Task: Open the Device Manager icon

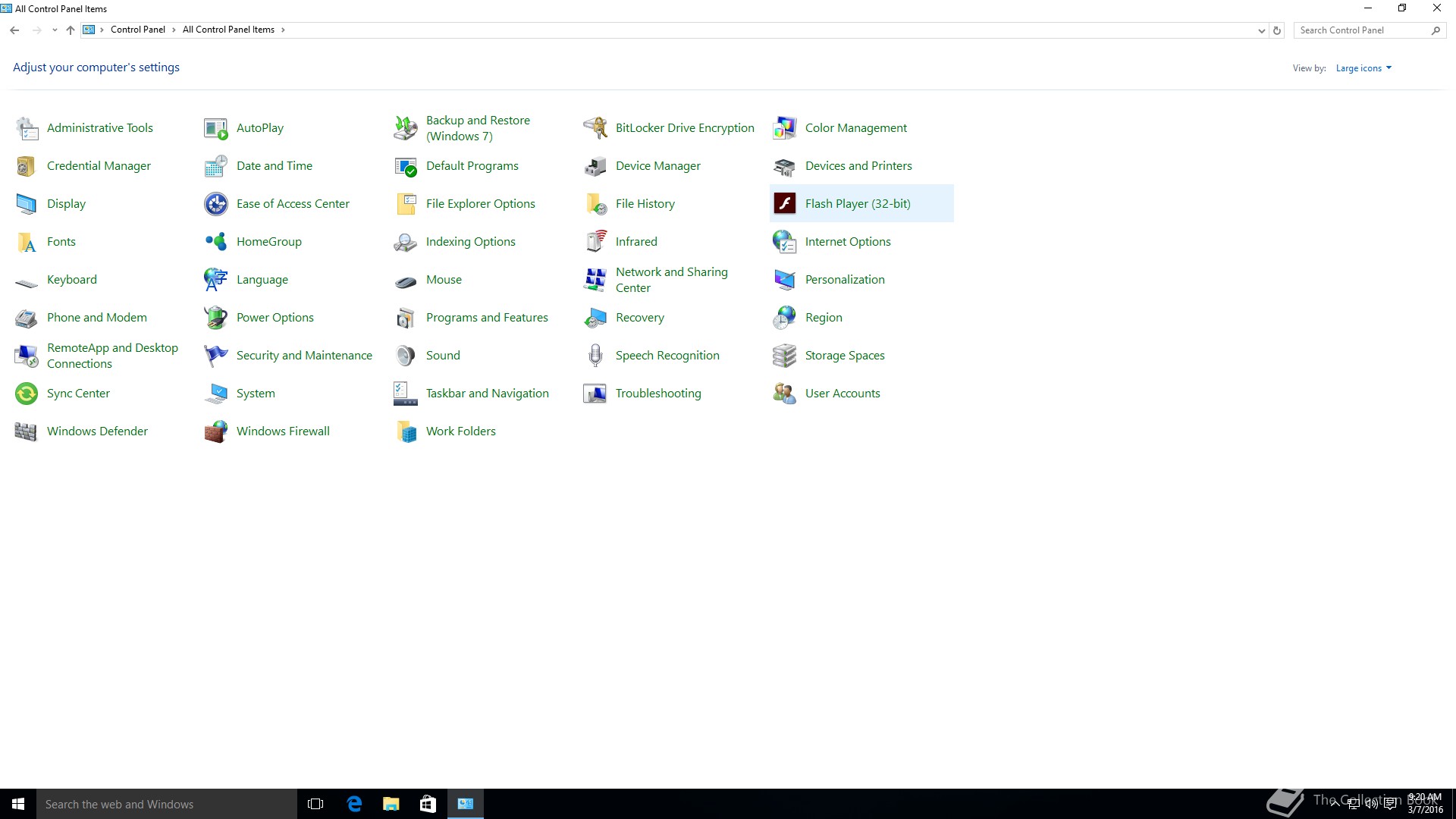Action: tap(595, 166)
